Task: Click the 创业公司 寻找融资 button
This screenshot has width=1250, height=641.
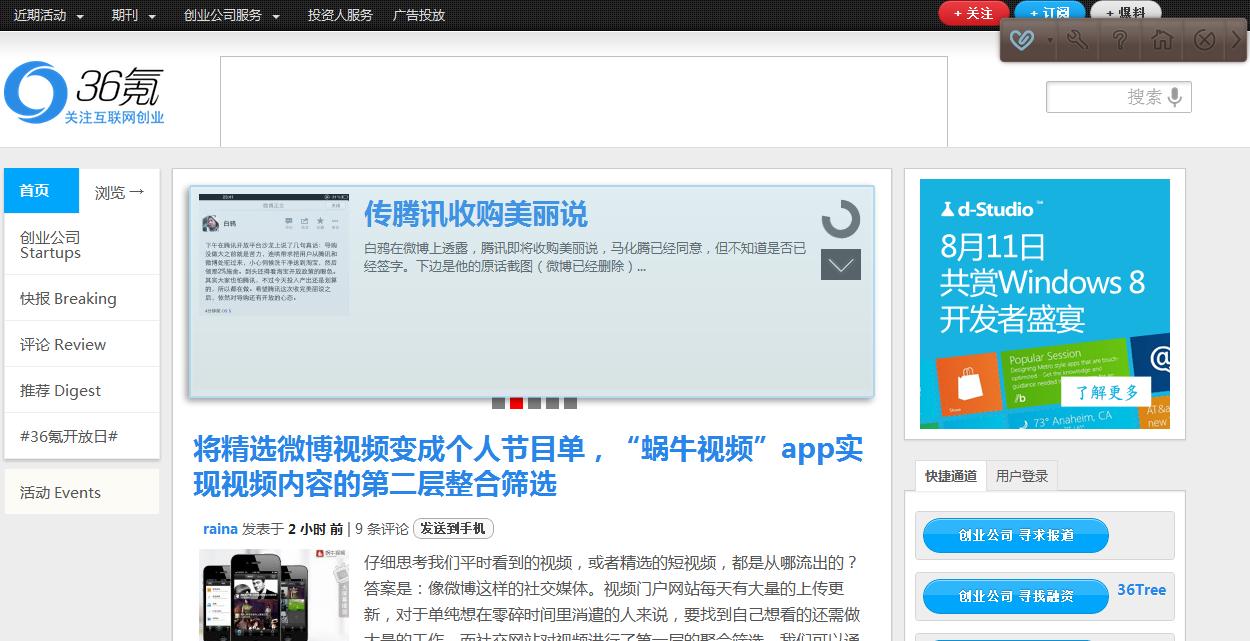Action: click(x=1016, y=596)
